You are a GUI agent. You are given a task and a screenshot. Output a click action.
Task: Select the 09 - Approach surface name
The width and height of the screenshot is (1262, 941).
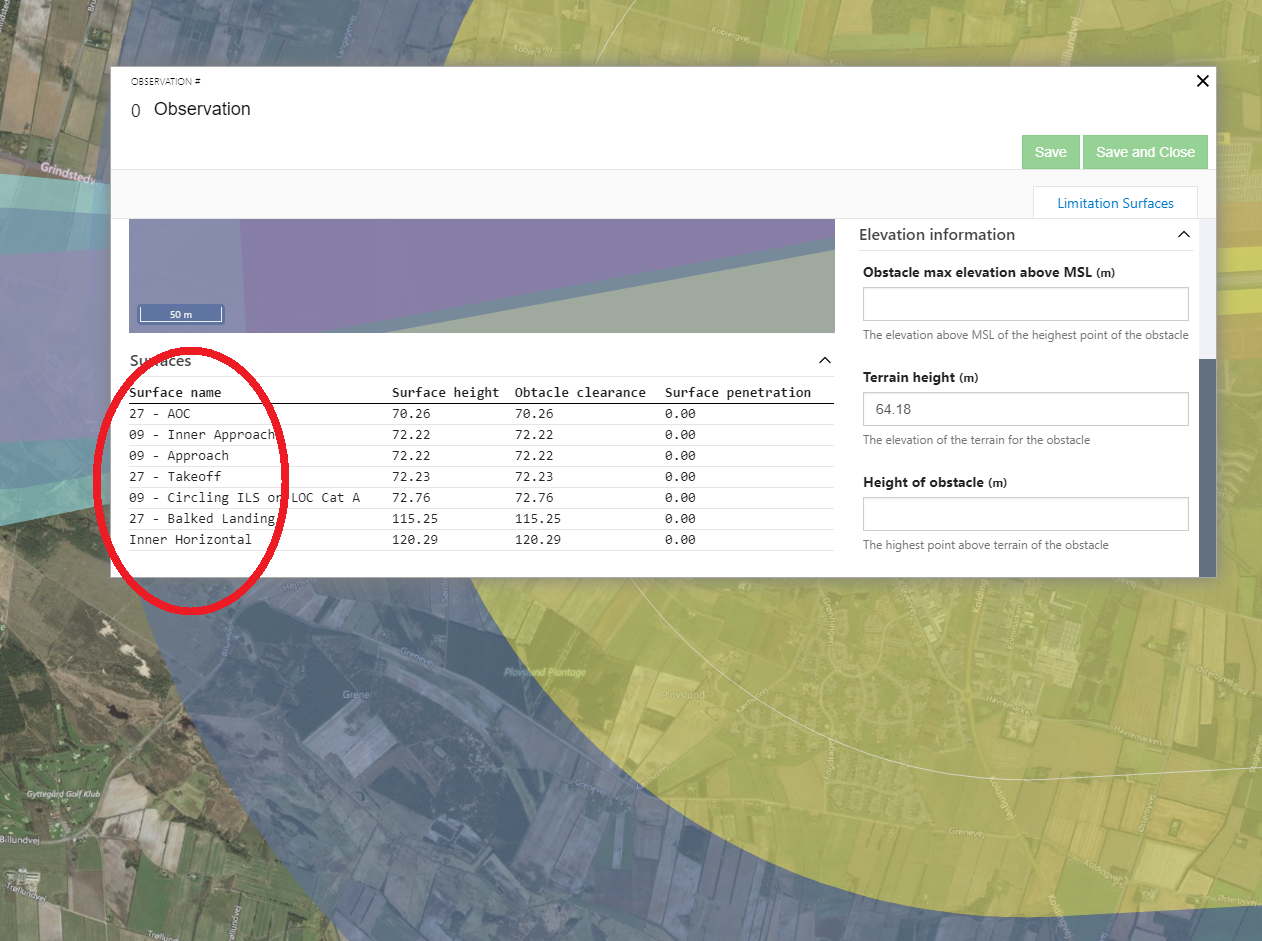[x=179, y=455]
